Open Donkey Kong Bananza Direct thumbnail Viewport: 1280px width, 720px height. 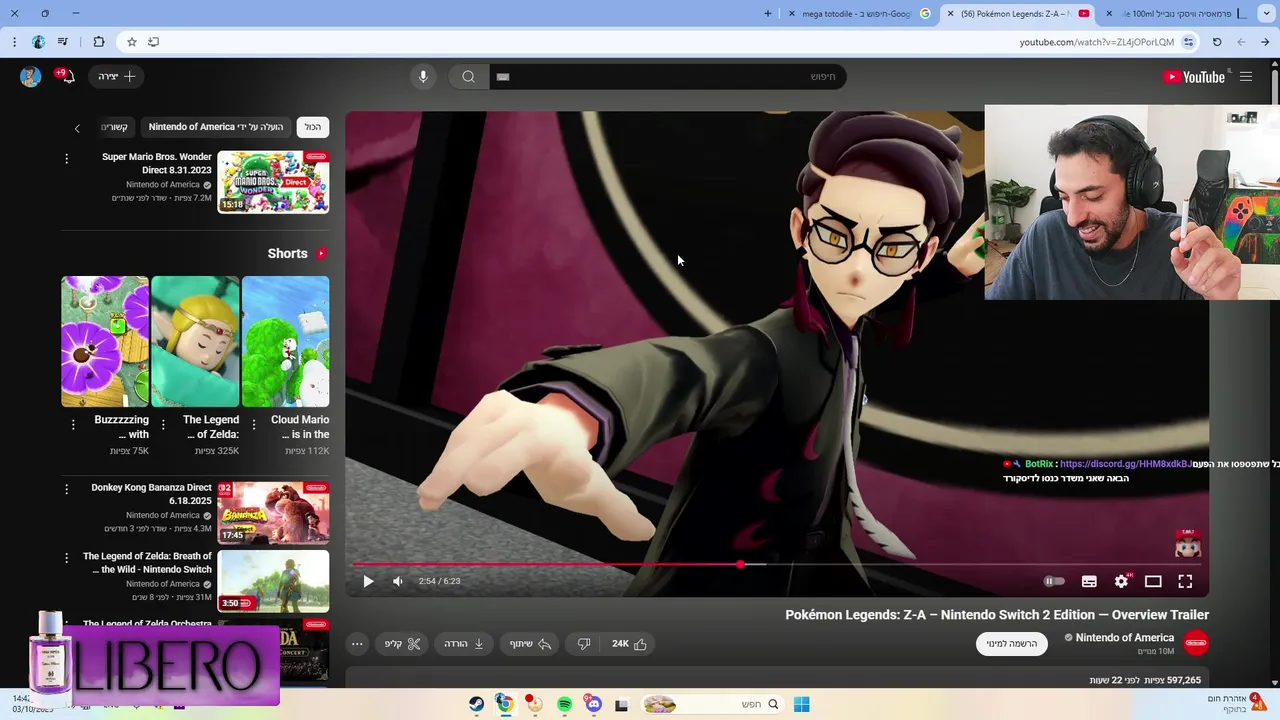click(273, 512)
